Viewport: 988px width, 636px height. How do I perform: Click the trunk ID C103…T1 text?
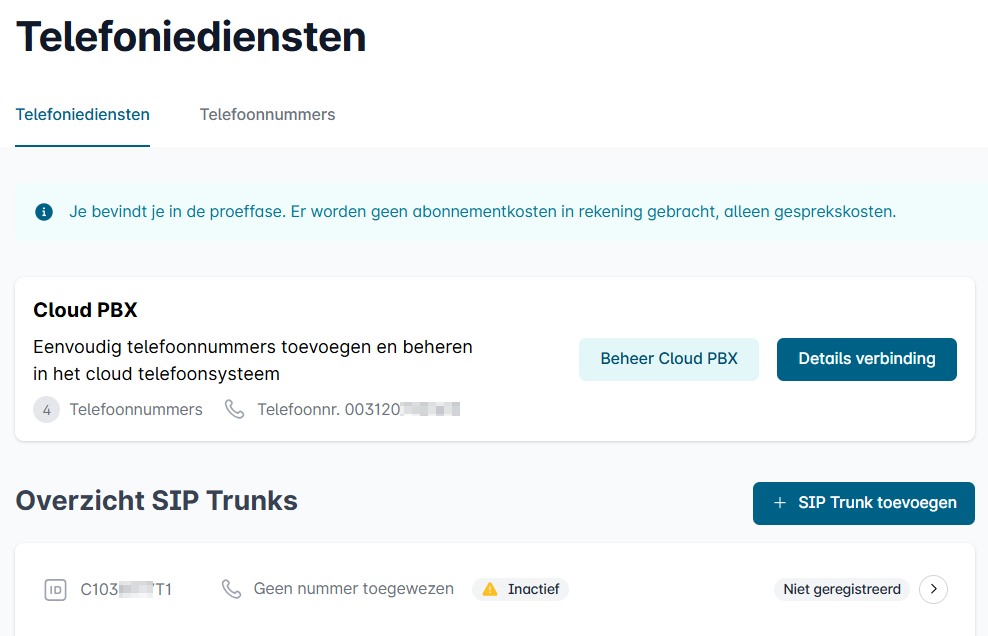click(x=126, y=589)
